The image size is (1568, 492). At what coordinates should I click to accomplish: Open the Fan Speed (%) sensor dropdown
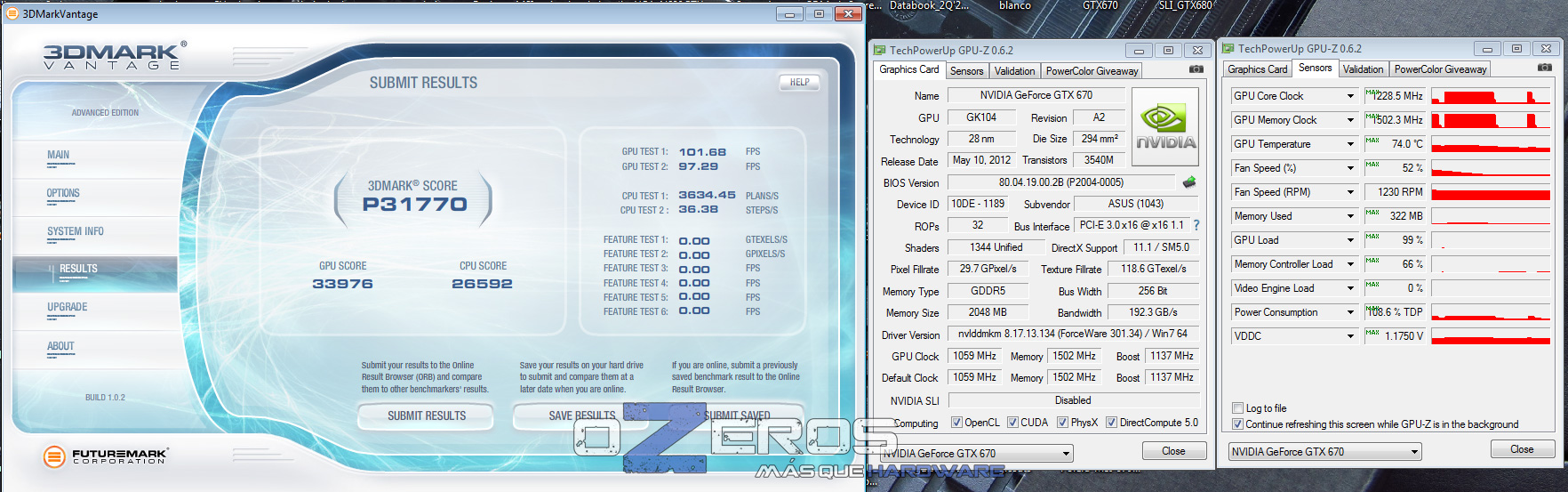pos(1350,168)
